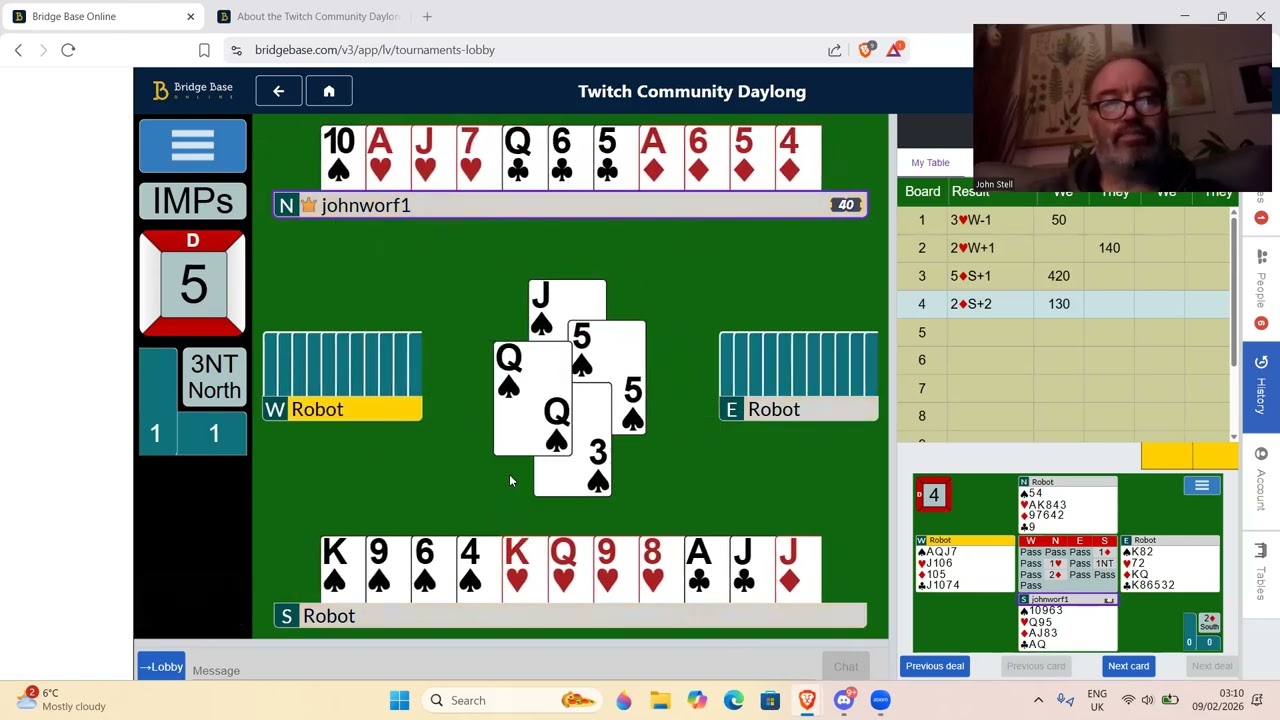Screen dimensions: 1280x720
Task: Click the Ace of hearts in North's hand
Action: point(387,158)
